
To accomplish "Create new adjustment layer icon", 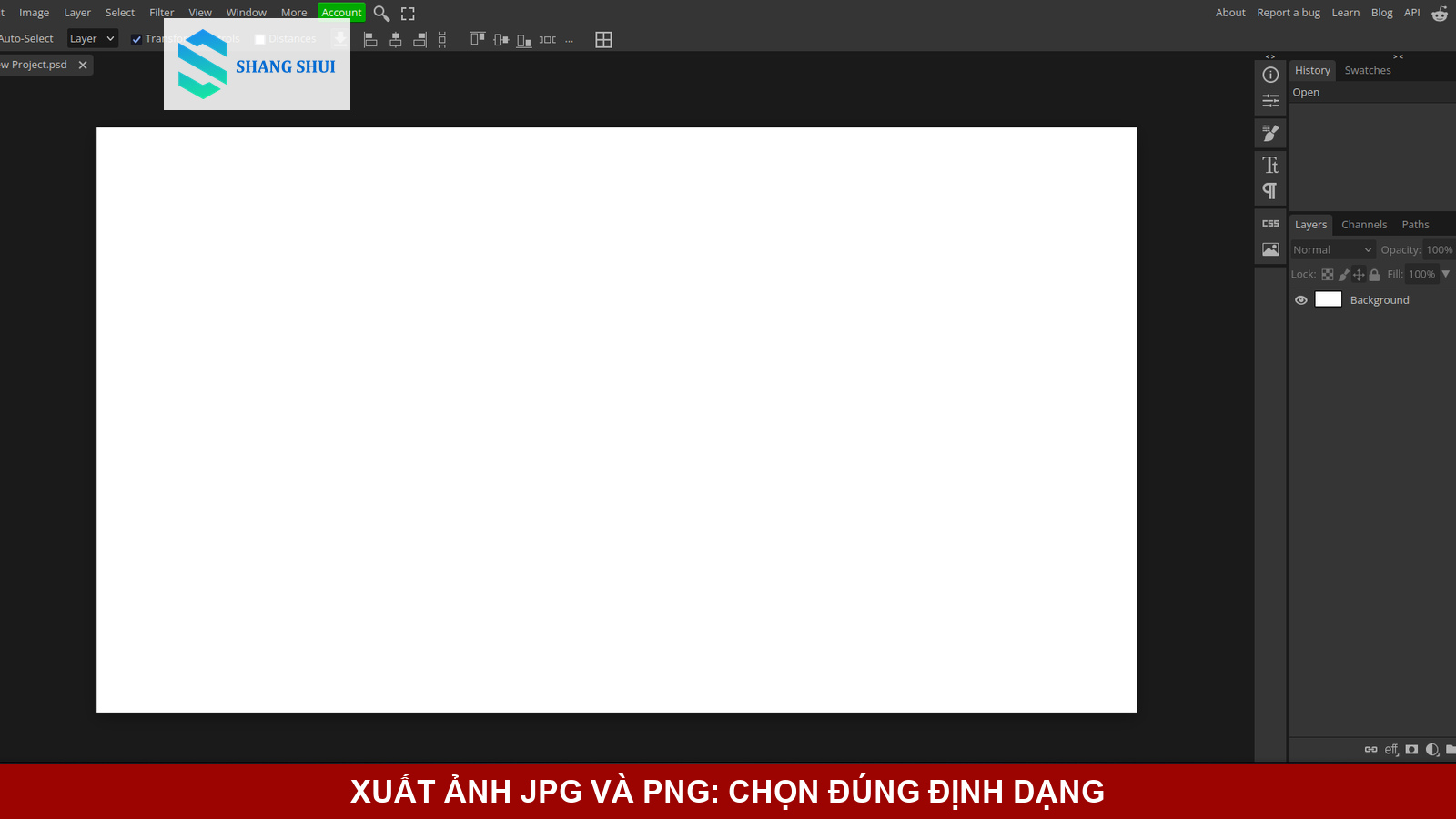I will point(1432,750).
